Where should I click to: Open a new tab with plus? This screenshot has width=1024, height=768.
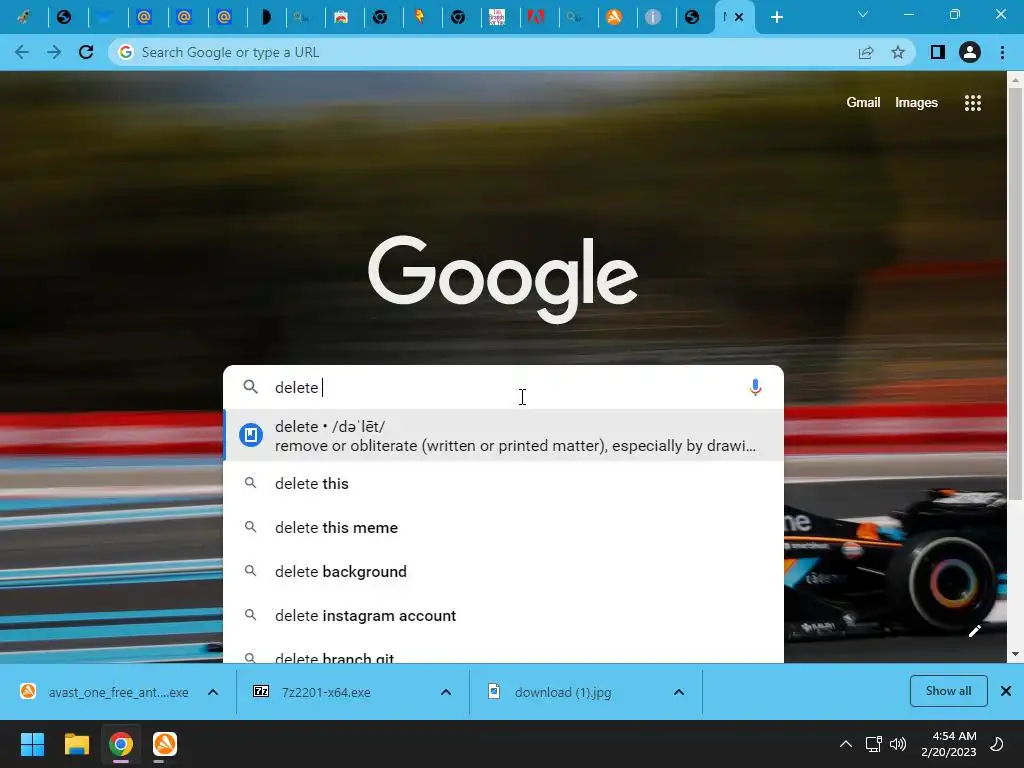776,17
